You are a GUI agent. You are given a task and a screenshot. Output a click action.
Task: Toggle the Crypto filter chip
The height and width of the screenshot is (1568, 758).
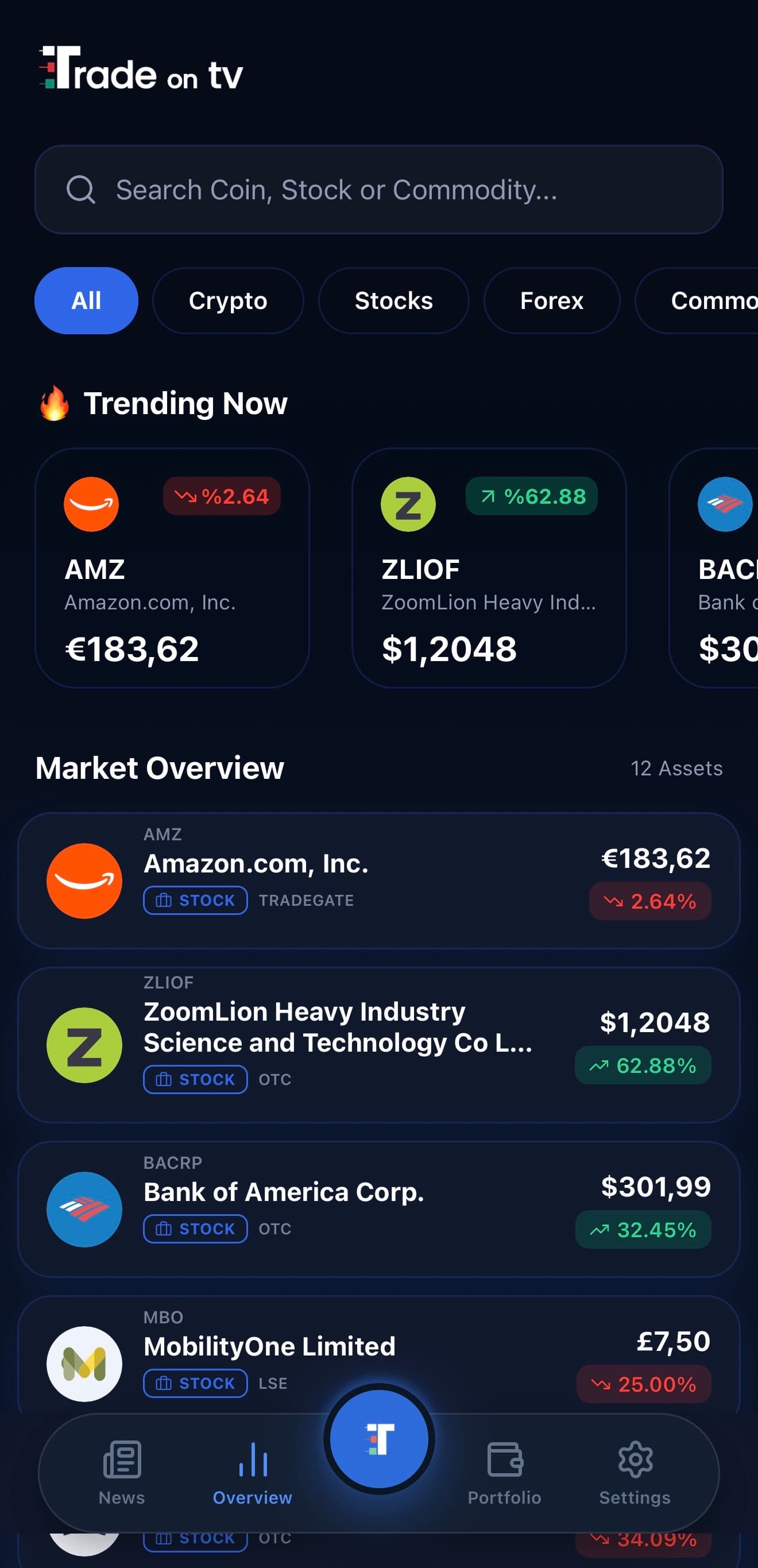pyautogui.click(x=228, y=301)
